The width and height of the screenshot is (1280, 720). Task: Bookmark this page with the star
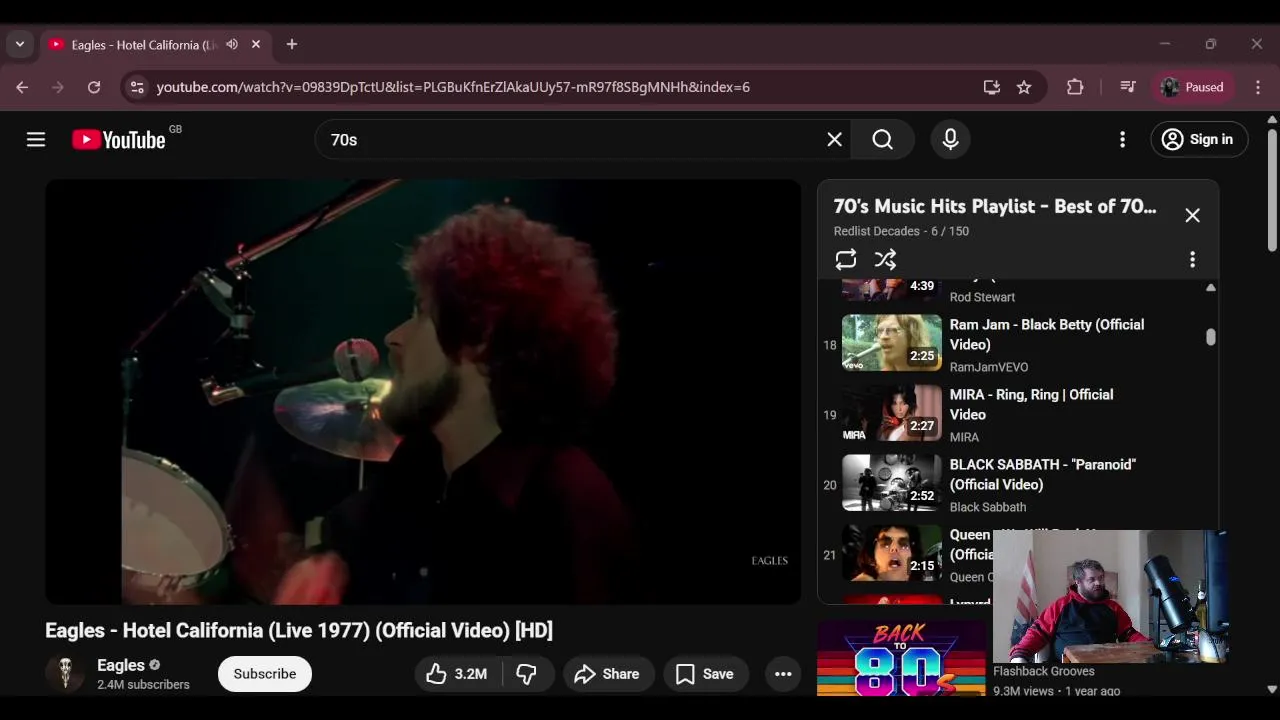(x=1024, y=87)
